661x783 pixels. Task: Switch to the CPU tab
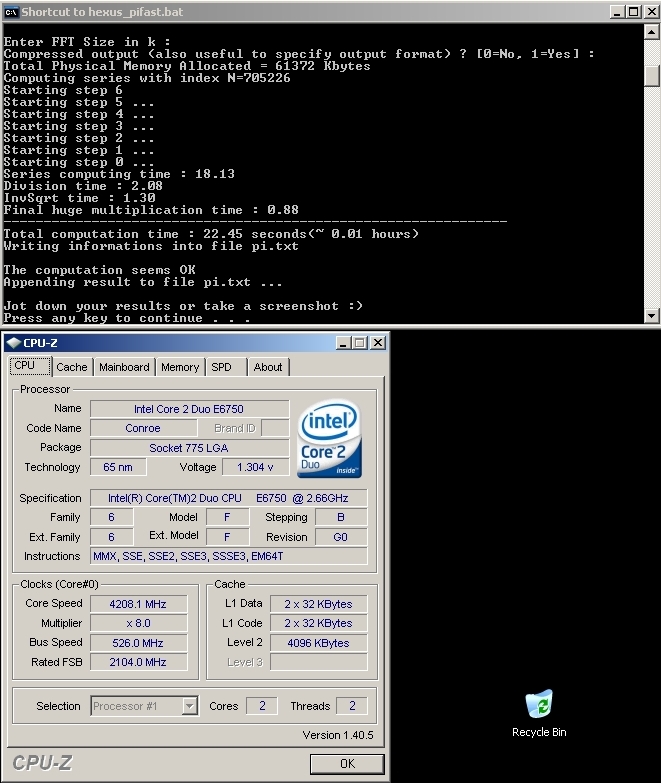(x=30, y=366)
